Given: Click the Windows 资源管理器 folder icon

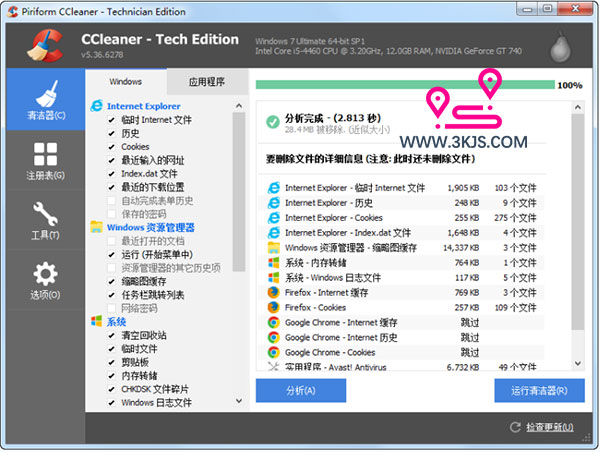Looking at the screenshot, I should pyautogui.click(x=96, y=227).
